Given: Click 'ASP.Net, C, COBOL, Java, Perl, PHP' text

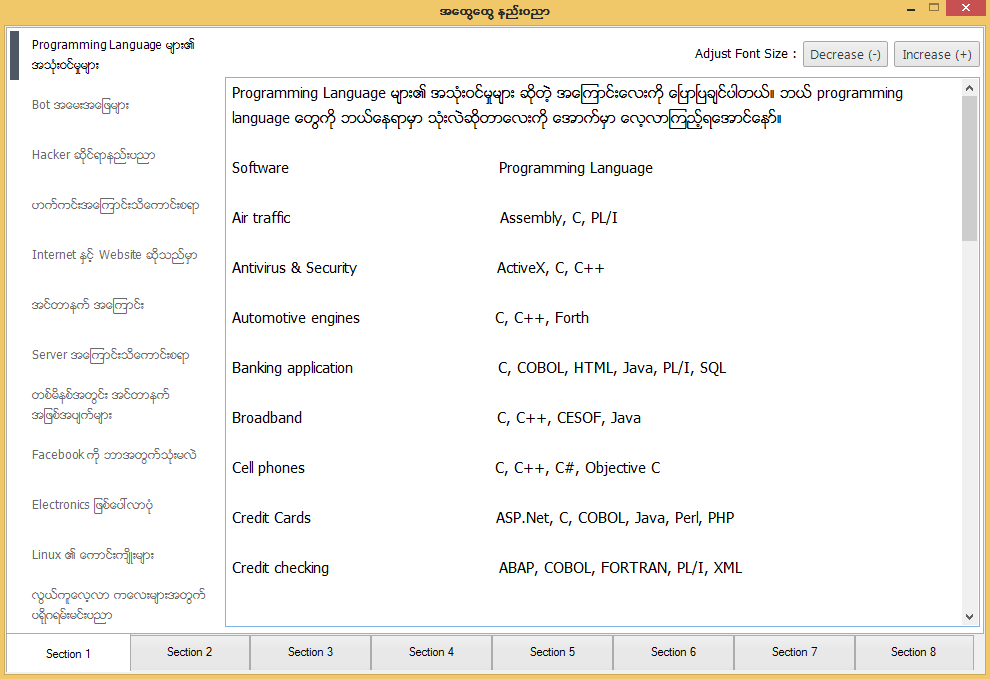Looking at the screenshot, I should (x=615, y=518).
